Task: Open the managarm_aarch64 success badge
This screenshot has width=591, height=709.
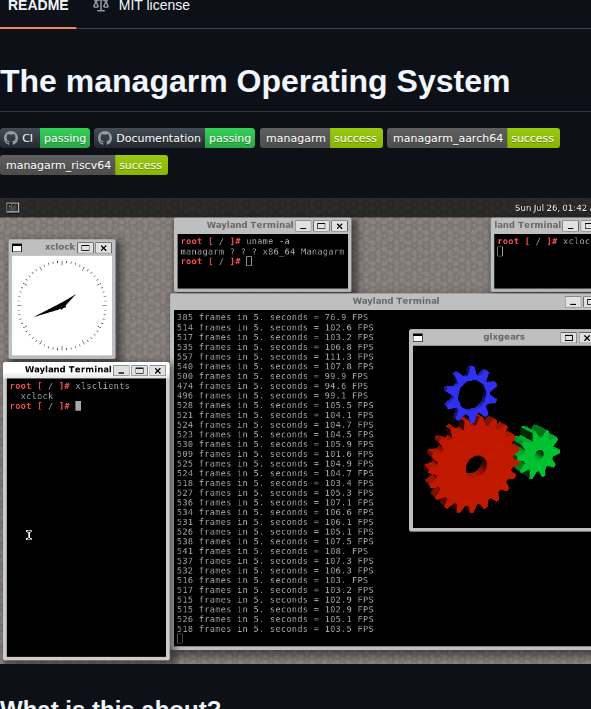Action: pos(473,138)
